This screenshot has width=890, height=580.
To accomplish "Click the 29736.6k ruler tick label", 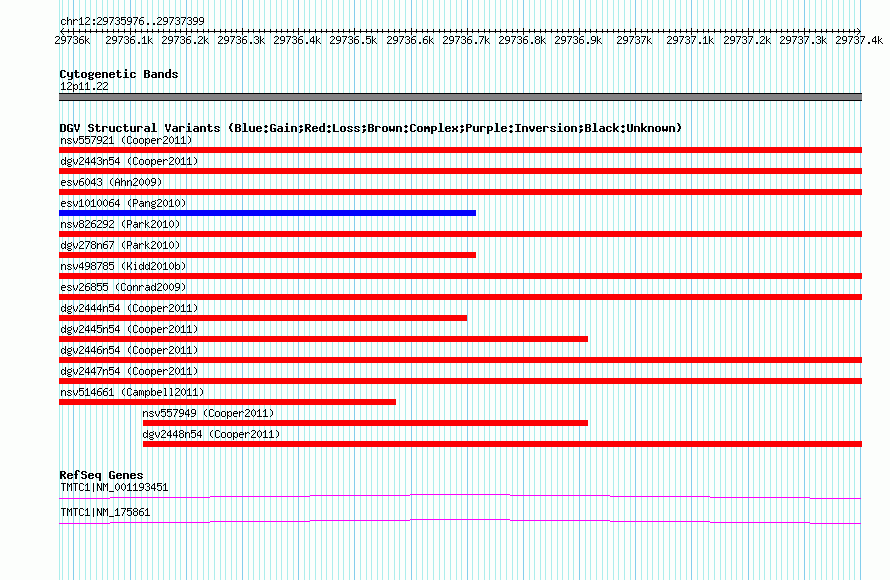I will click(x=410, y=40).
